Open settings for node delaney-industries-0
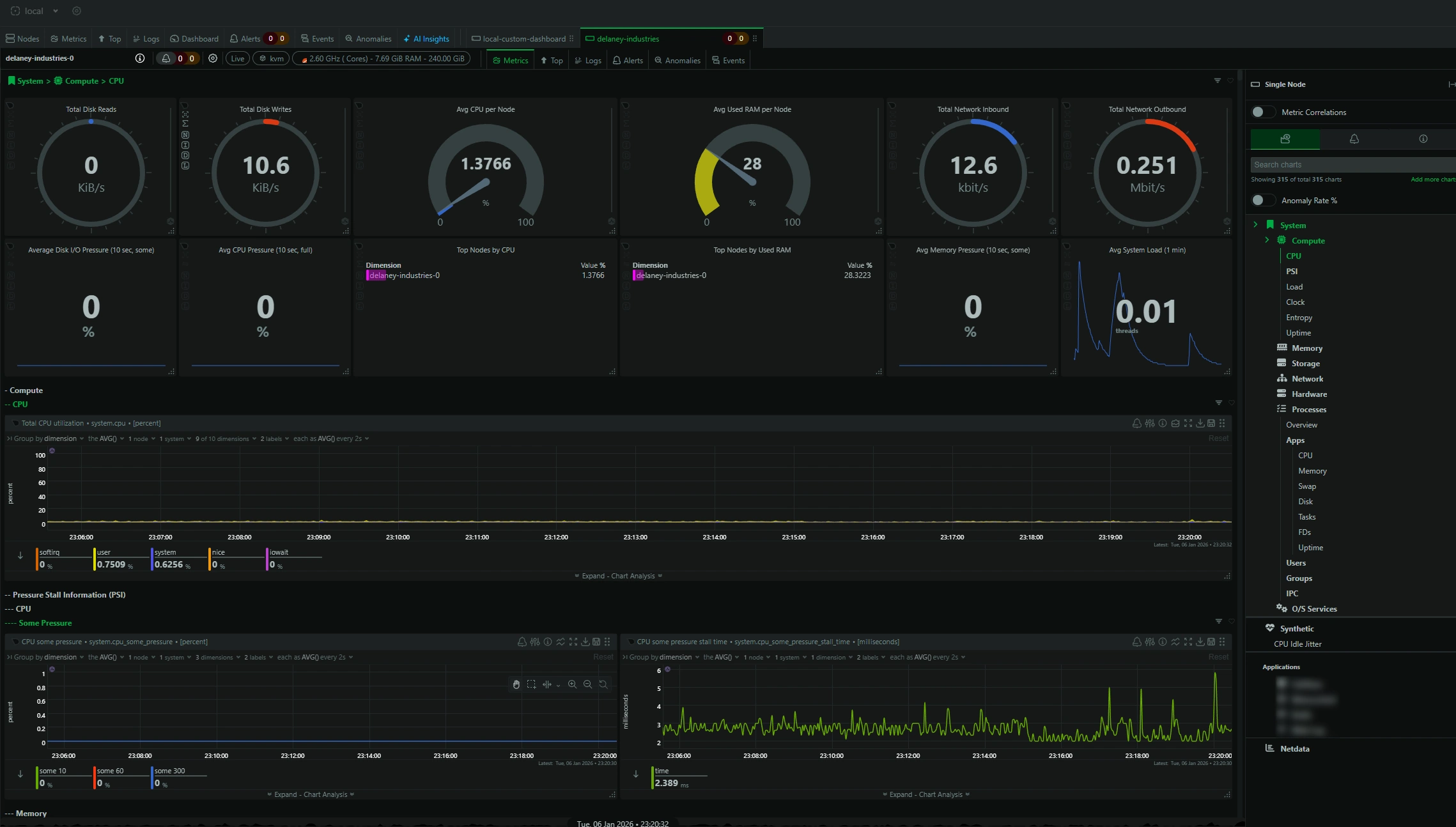This screenshot has height=827, width=1456. 213,58
